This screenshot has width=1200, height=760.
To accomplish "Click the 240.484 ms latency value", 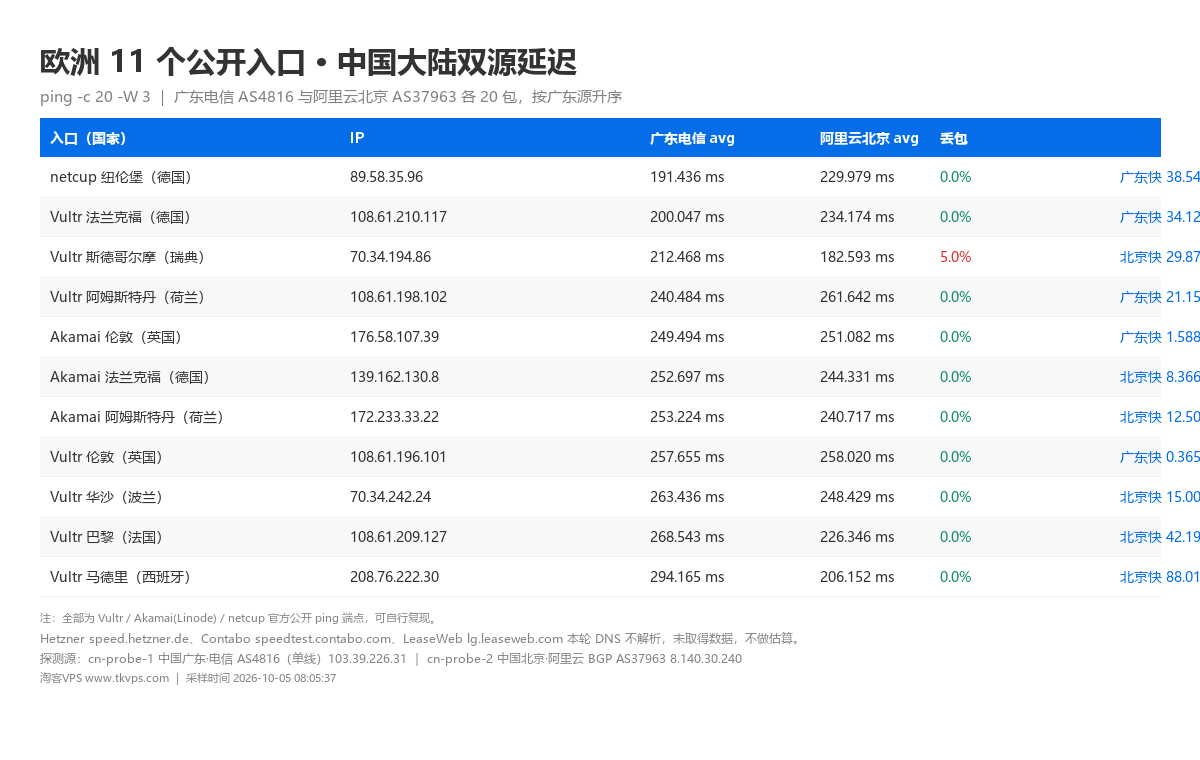I will pyautogui.click(x=687, y=297).
